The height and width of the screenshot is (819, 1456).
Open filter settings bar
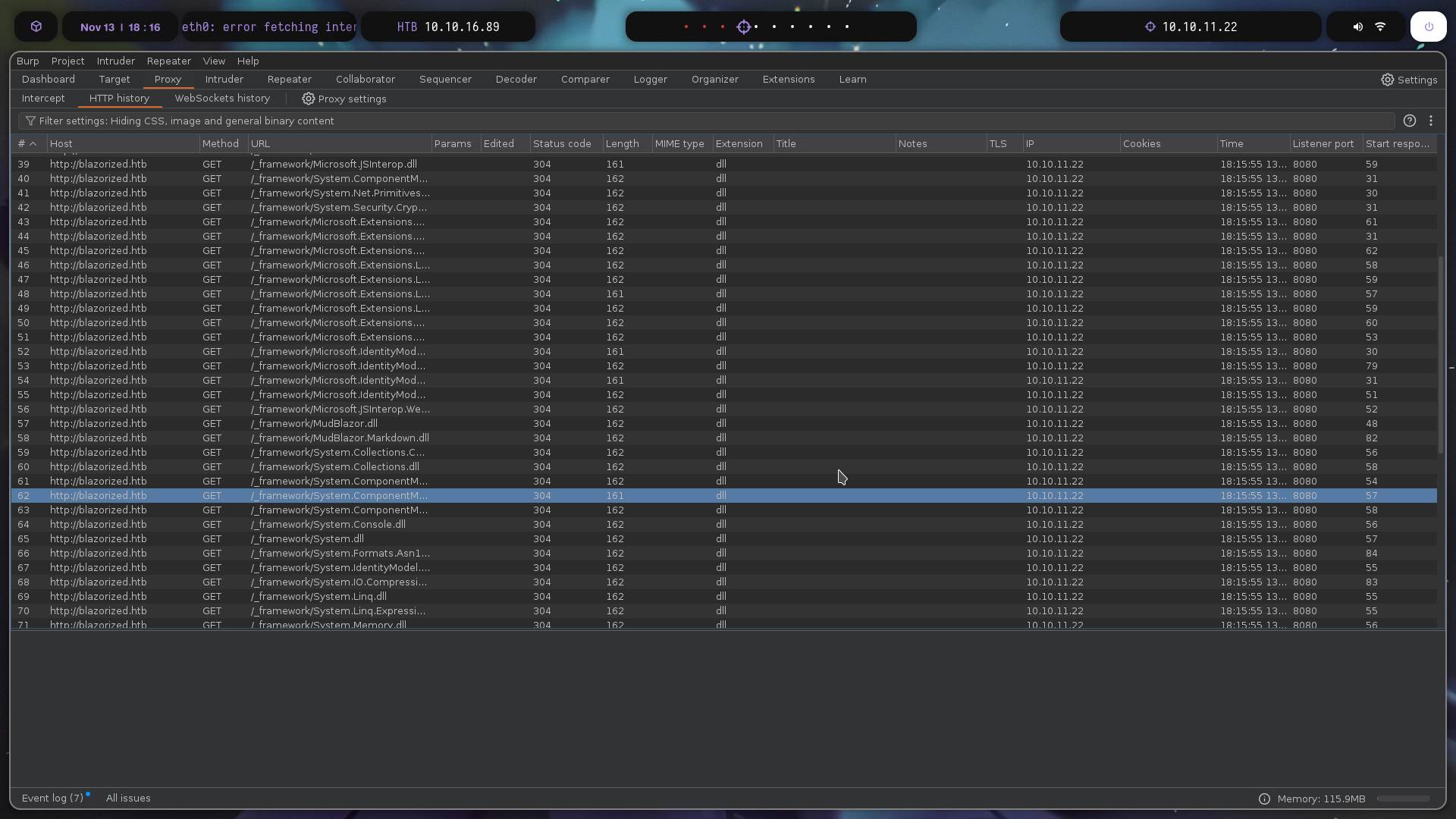[x=706, y=121]
